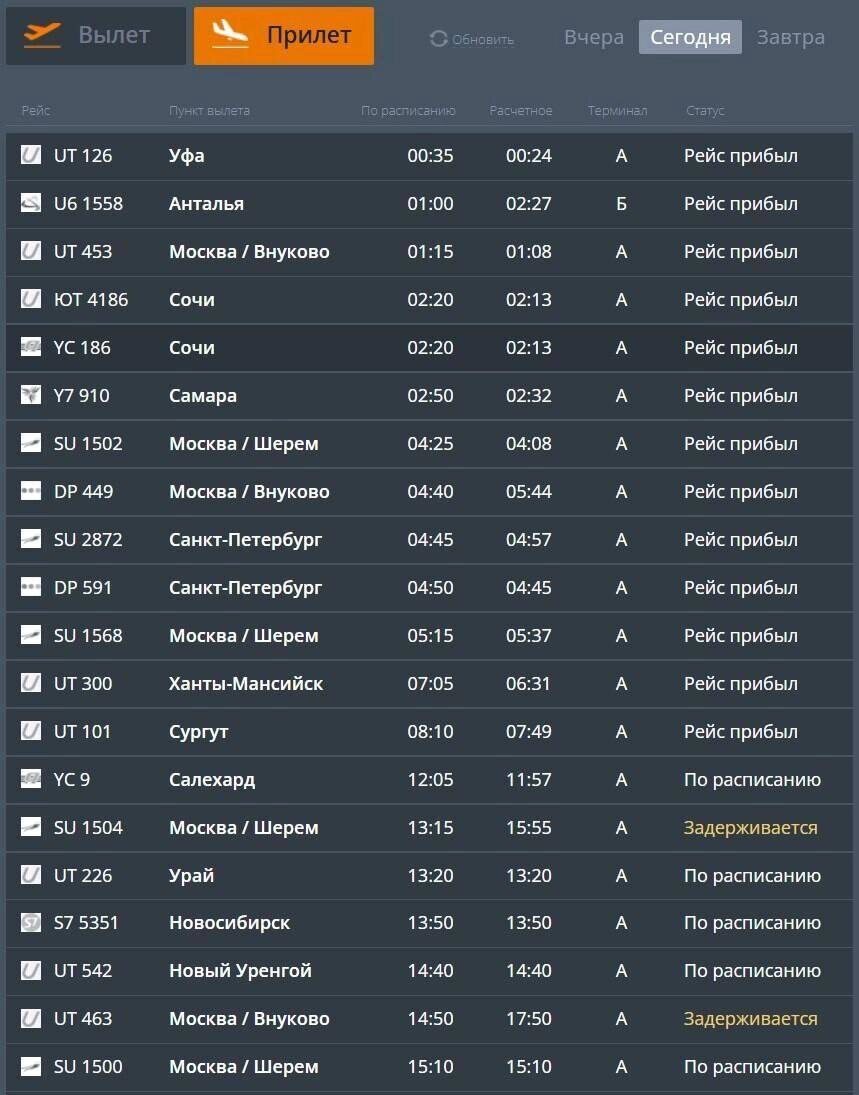Click the airline logo of flight SU 2872
This screenshot has width=859, height=1095.
point(31,538)
